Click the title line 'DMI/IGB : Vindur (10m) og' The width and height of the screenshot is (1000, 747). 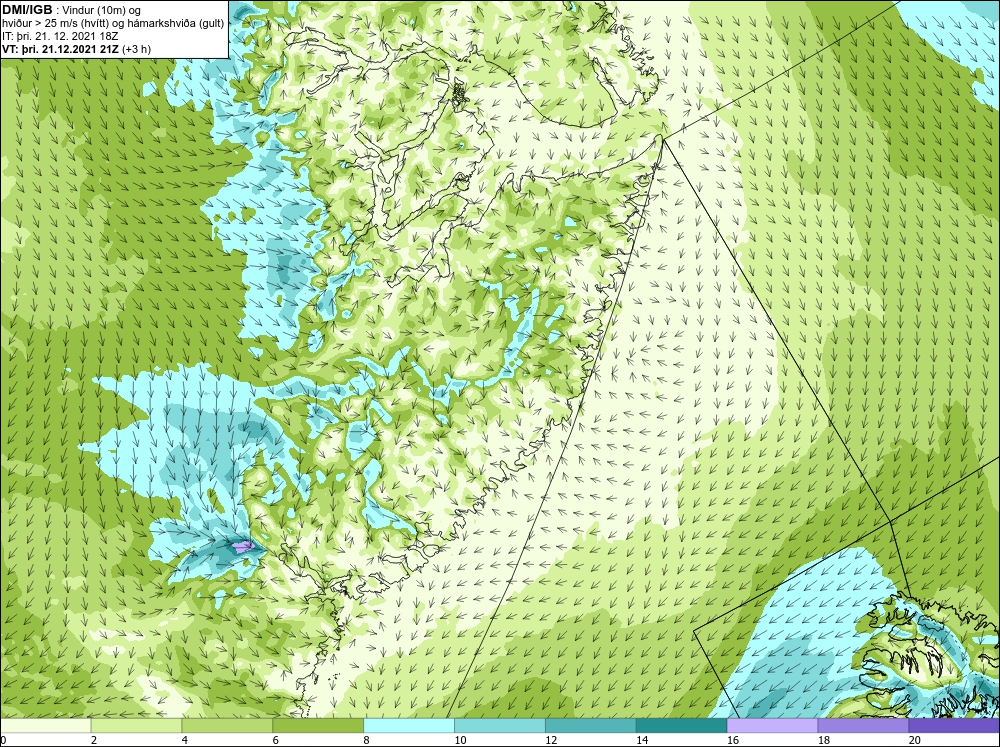point(72,10)
